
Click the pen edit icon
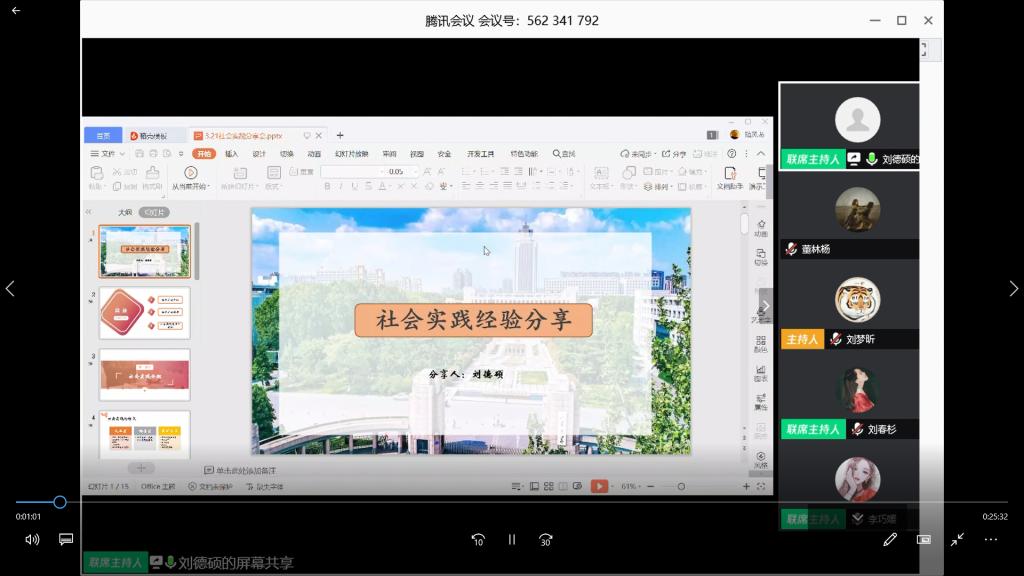(x=890, y=539)
